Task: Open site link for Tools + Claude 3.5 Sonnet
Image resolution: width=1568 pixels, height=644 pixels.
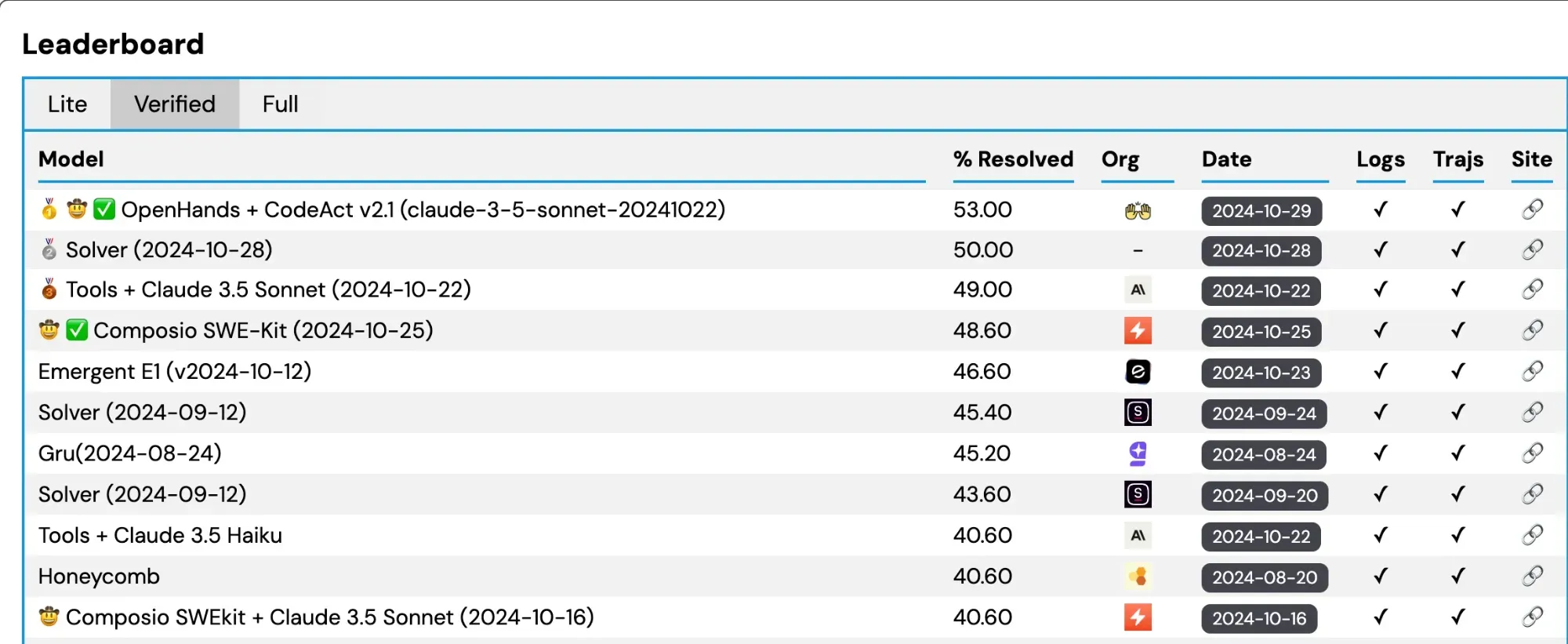Action: pos(1532,289)
